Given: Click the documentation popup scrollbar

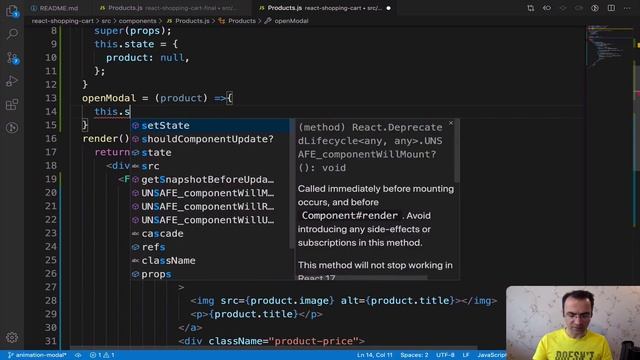Looking at the screenshot, I should 457,151.
